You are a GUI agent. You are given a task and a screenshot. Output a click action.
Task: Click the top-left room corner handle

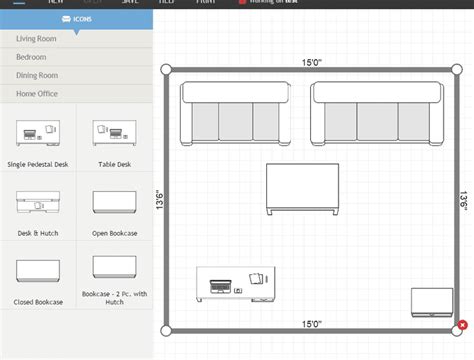166,70
